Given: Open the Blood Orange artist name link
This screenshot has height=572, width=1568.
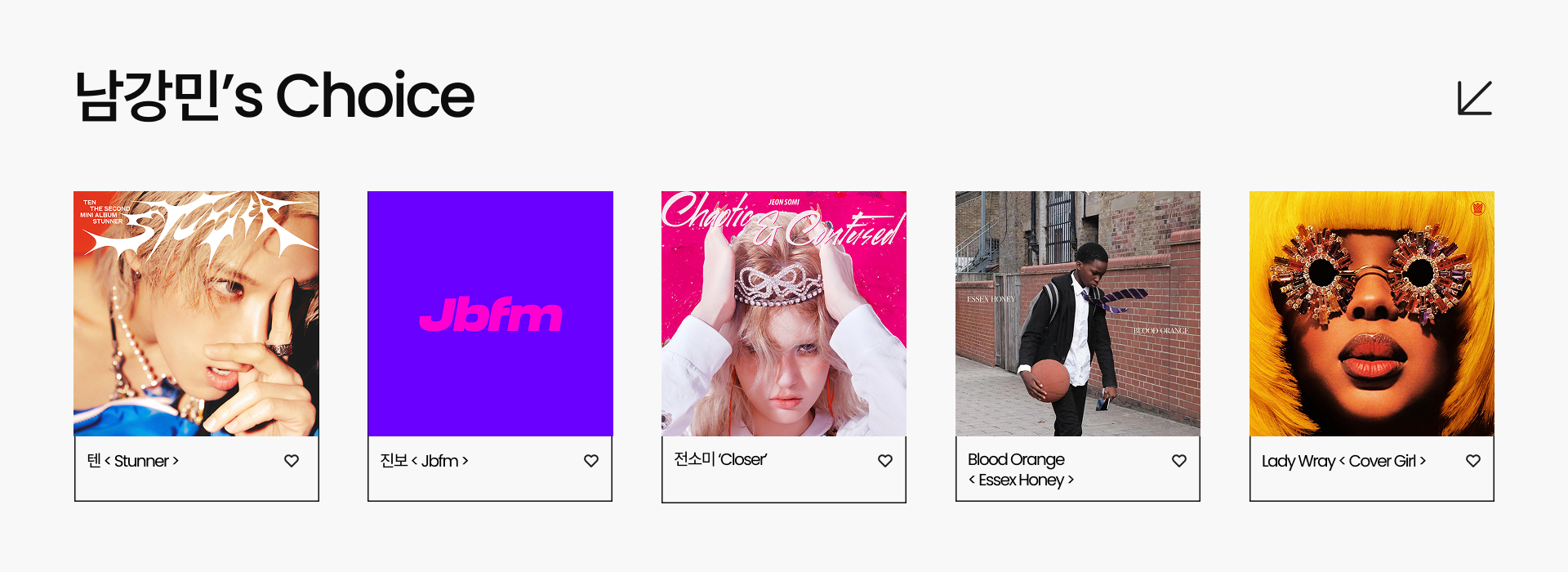Looking at the screenshot, I should [1016, 459].
